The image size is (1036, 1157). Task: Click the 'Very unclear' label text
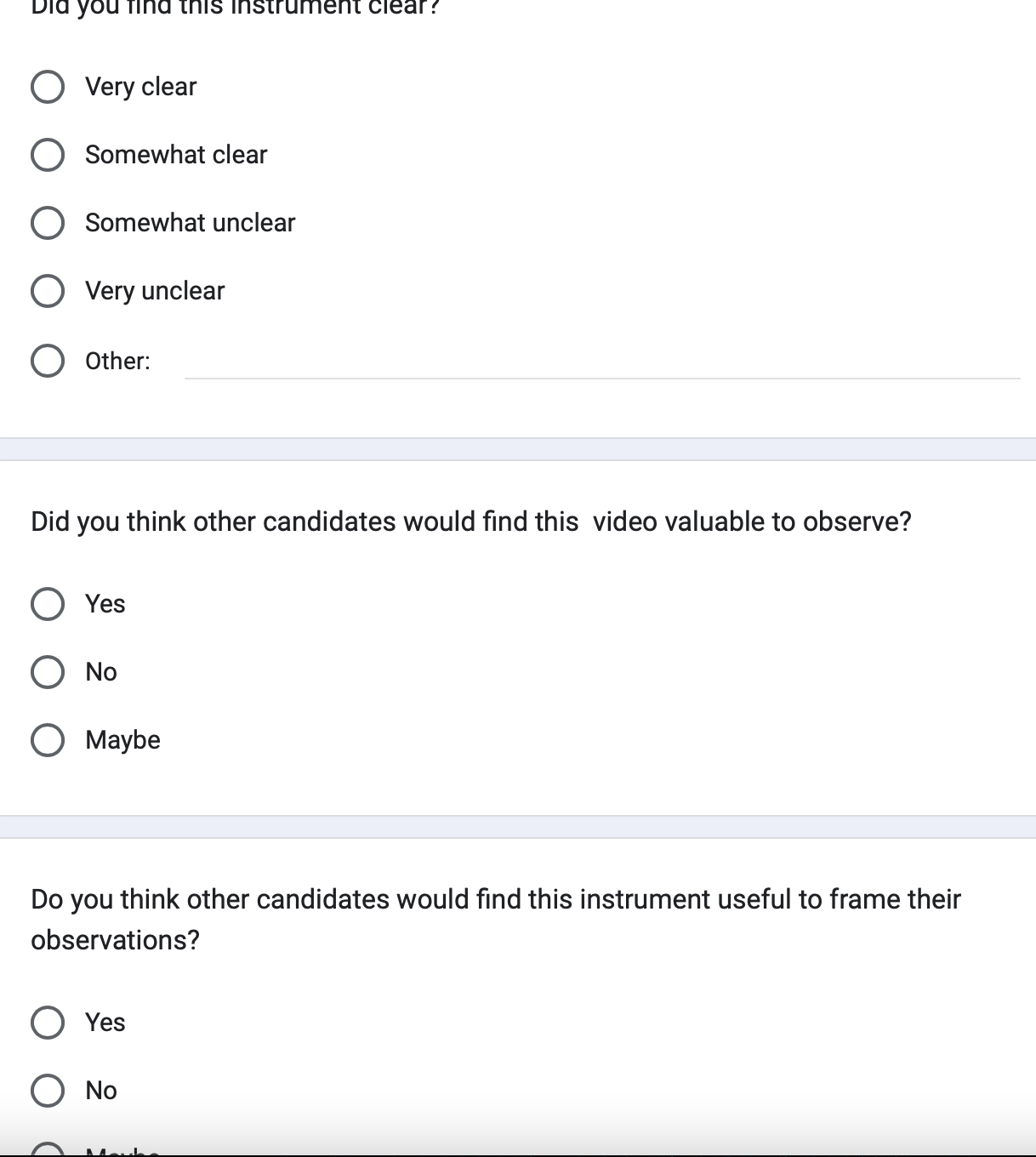click(x=155, y=291)
